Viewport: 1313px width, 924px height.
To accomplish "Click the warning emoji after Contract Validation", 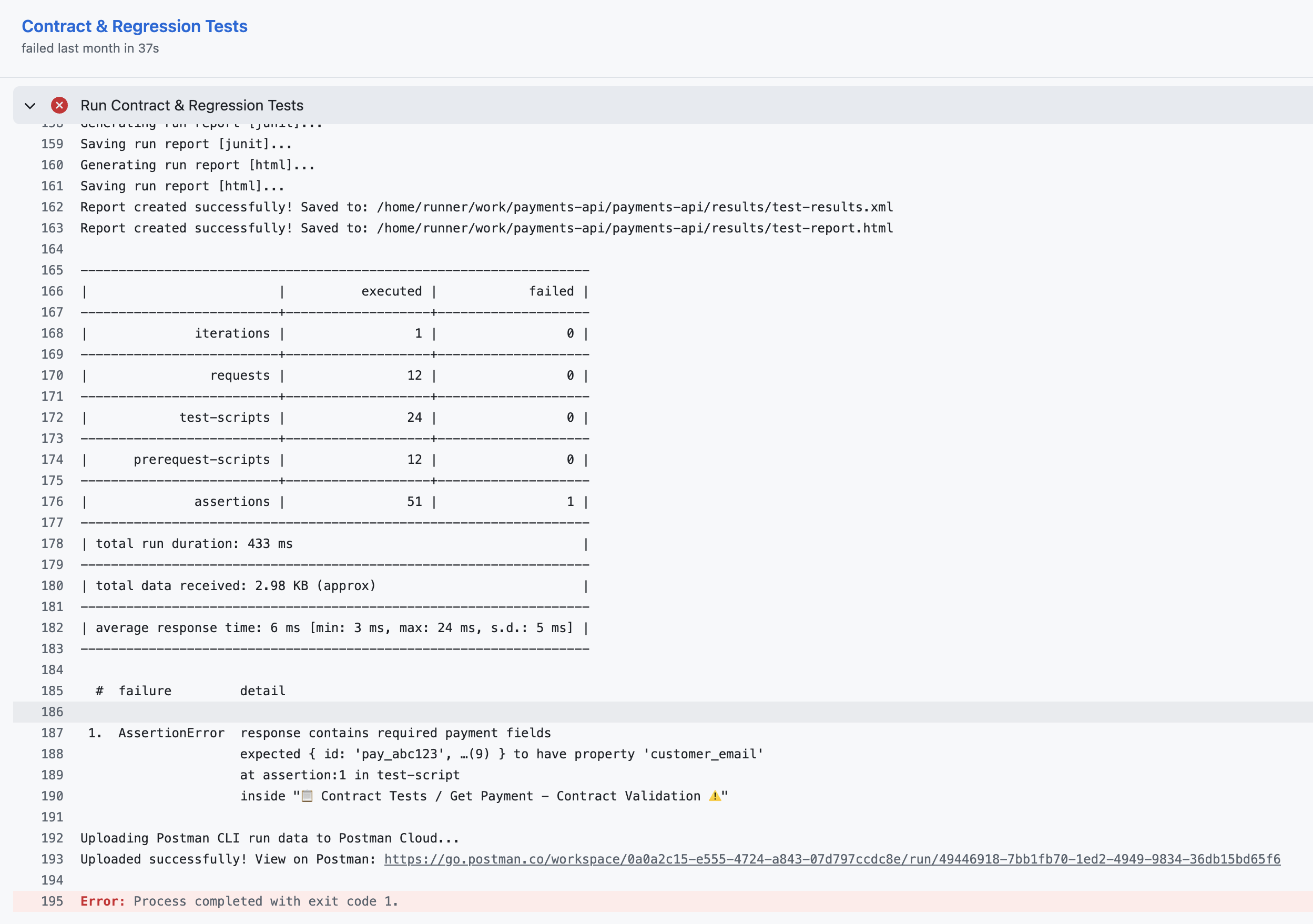I will coord(715,796).
